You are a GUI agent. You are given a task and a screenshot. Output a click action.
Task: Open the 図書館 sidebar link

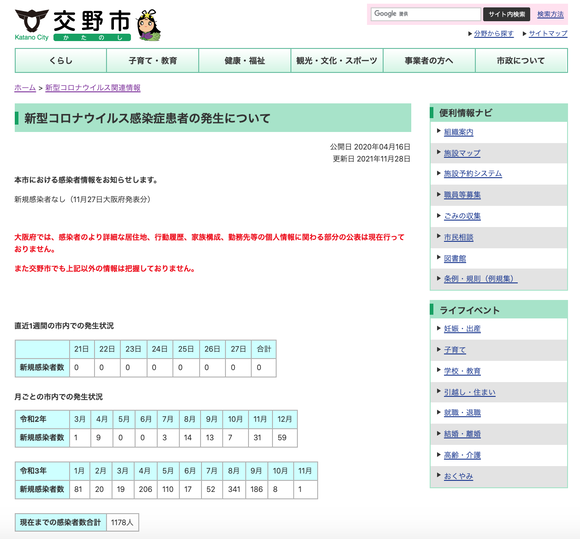[x=455, y=259]
